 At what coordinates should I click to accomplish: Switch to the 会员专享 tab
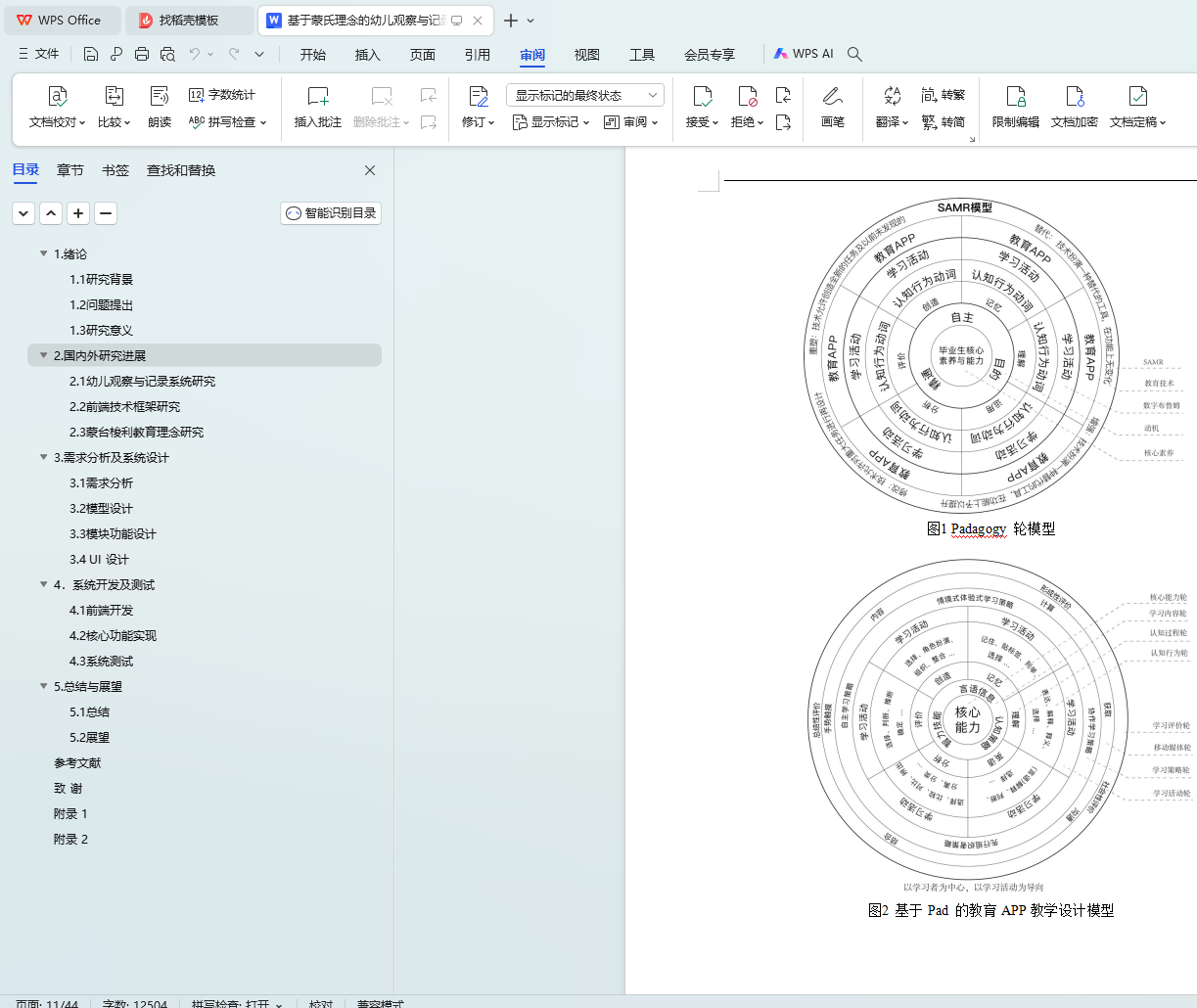pos(710,55)
